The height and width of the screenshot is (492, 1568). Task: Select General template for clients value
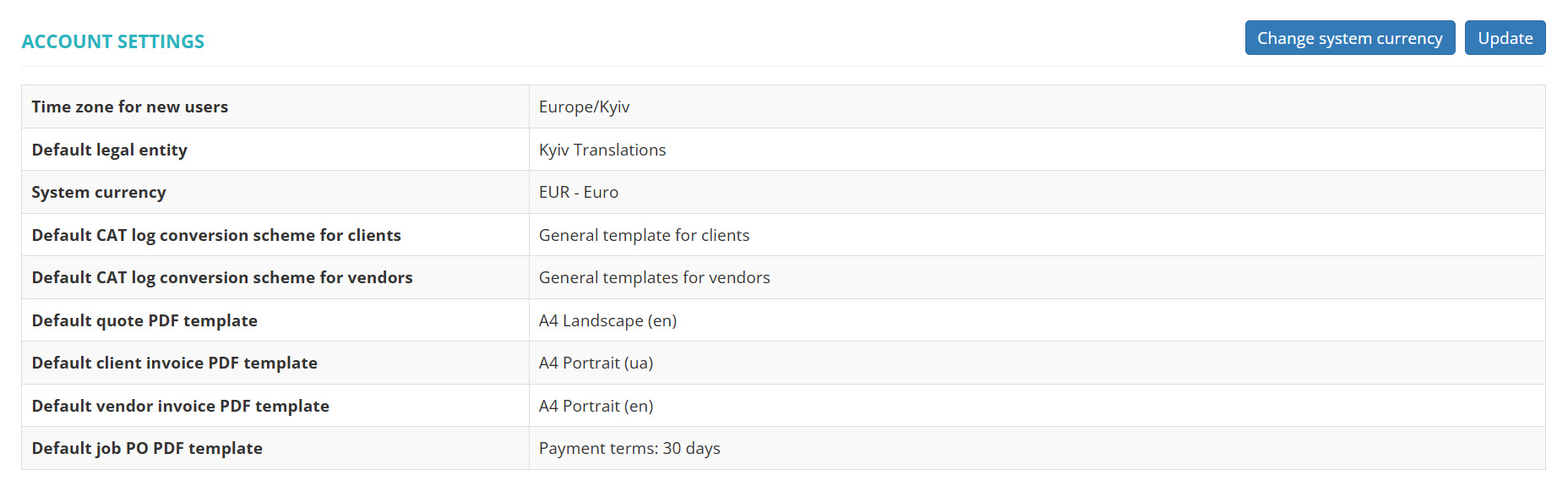point(644,235)
